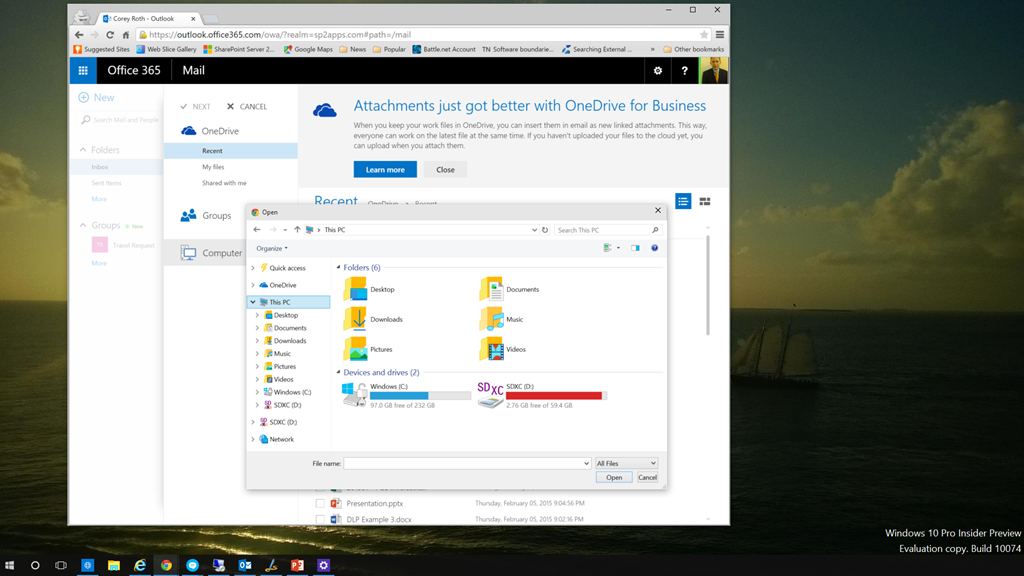1024x576 pixels.
Task: Bookmark this page with the star
Action: tap(703, 35)
